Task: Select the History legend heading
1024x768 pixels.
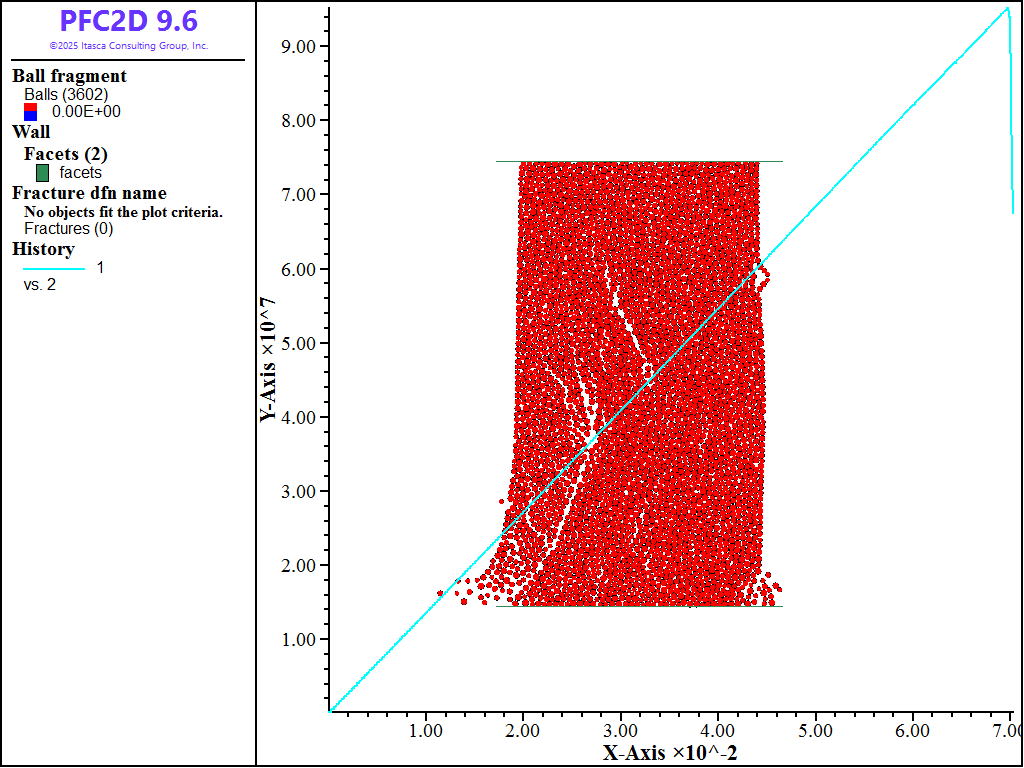Action: [43, 249]
